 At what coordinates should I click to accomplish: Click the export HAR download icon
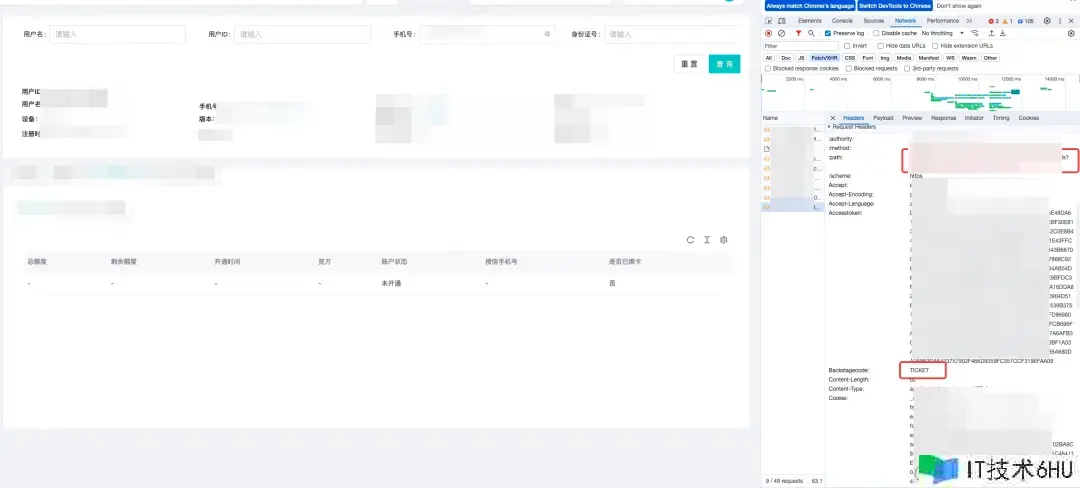pyautogui.click(x=1003, y=33)
